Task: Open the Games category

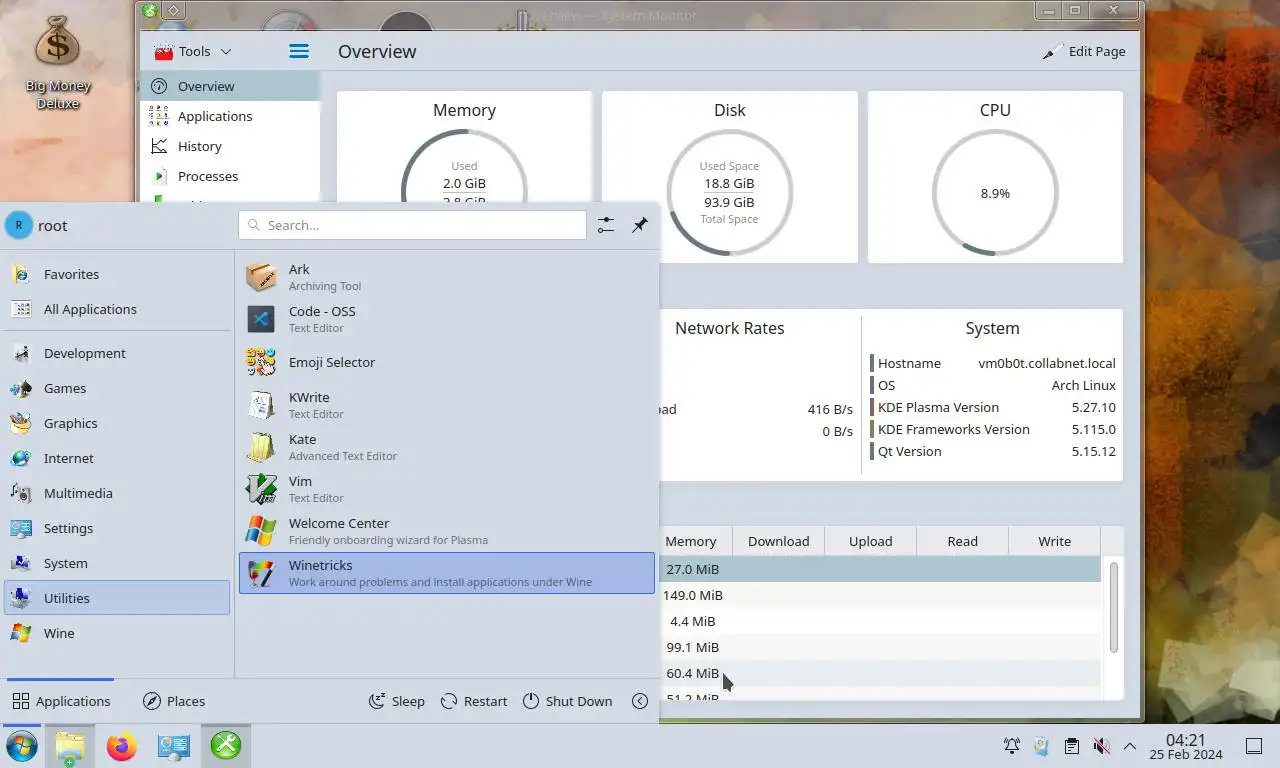Action: coord(117,388)
